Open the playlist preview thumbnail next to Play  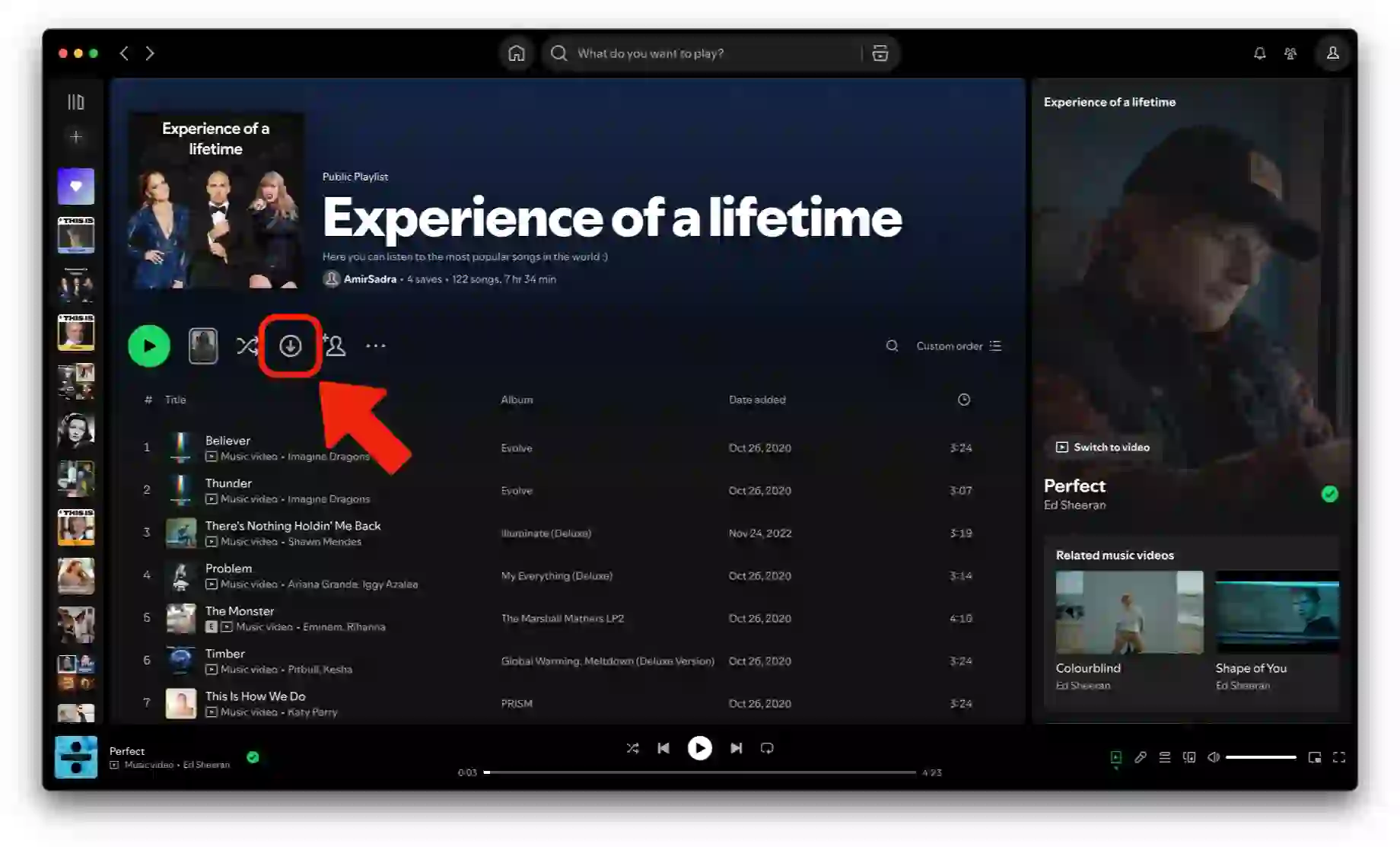click(x=203, y=346)
